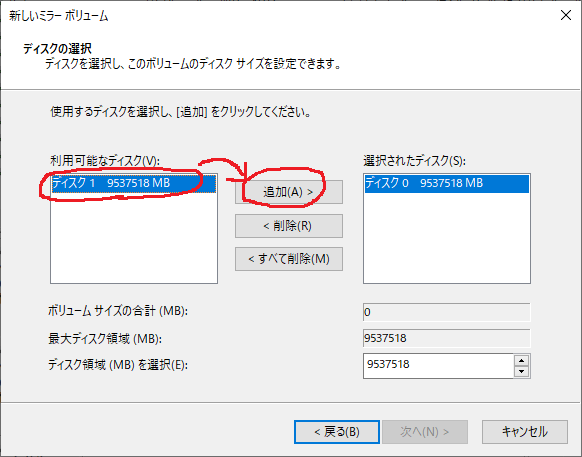Image resolution: width=582 pixels, height=457 pixels.
Task: Click the < すべて削除(M) button
Action: [x=289, y=259]
